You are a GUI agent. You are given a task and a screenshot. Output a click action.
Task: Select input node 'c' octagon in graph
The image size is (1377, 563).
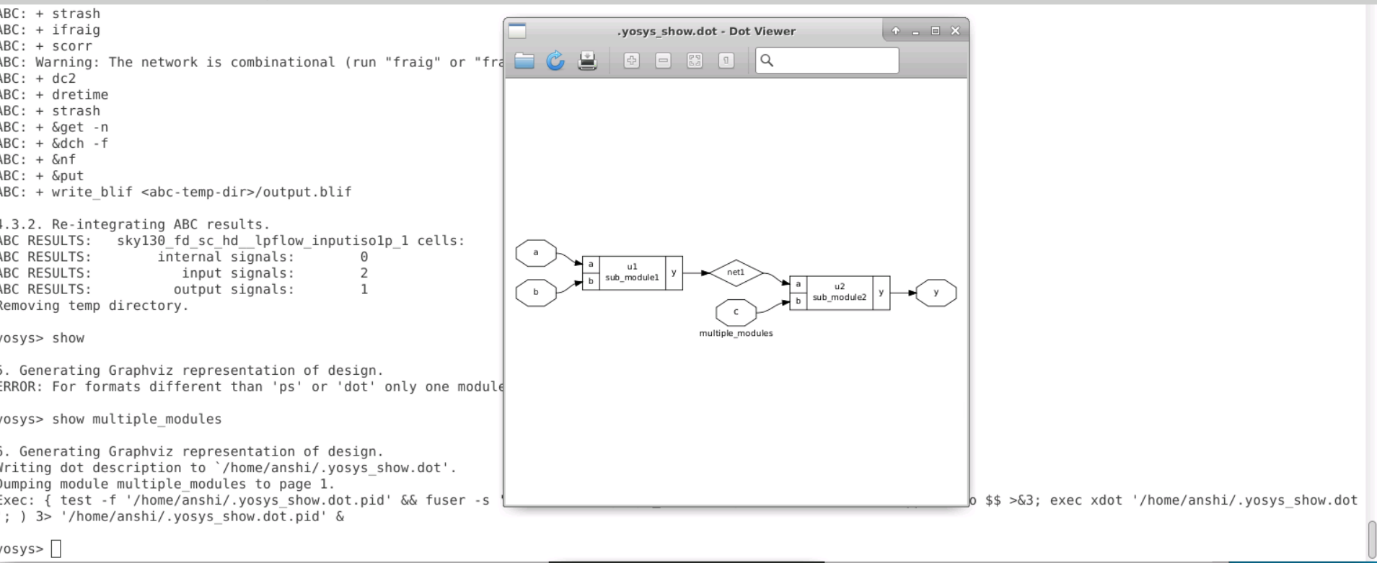[x=736, y=312]
